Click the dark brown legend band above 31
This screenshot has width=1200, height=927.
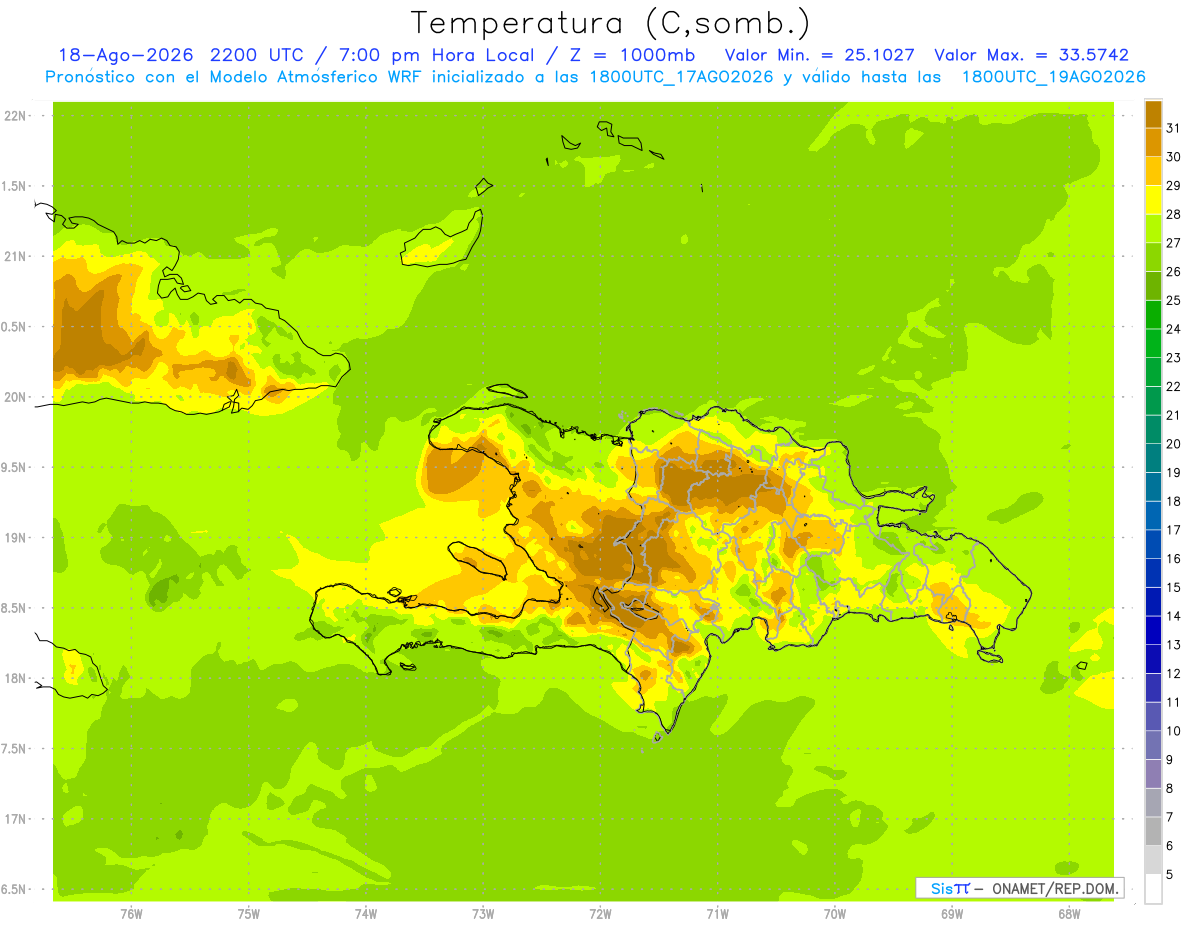point(1153,114)
